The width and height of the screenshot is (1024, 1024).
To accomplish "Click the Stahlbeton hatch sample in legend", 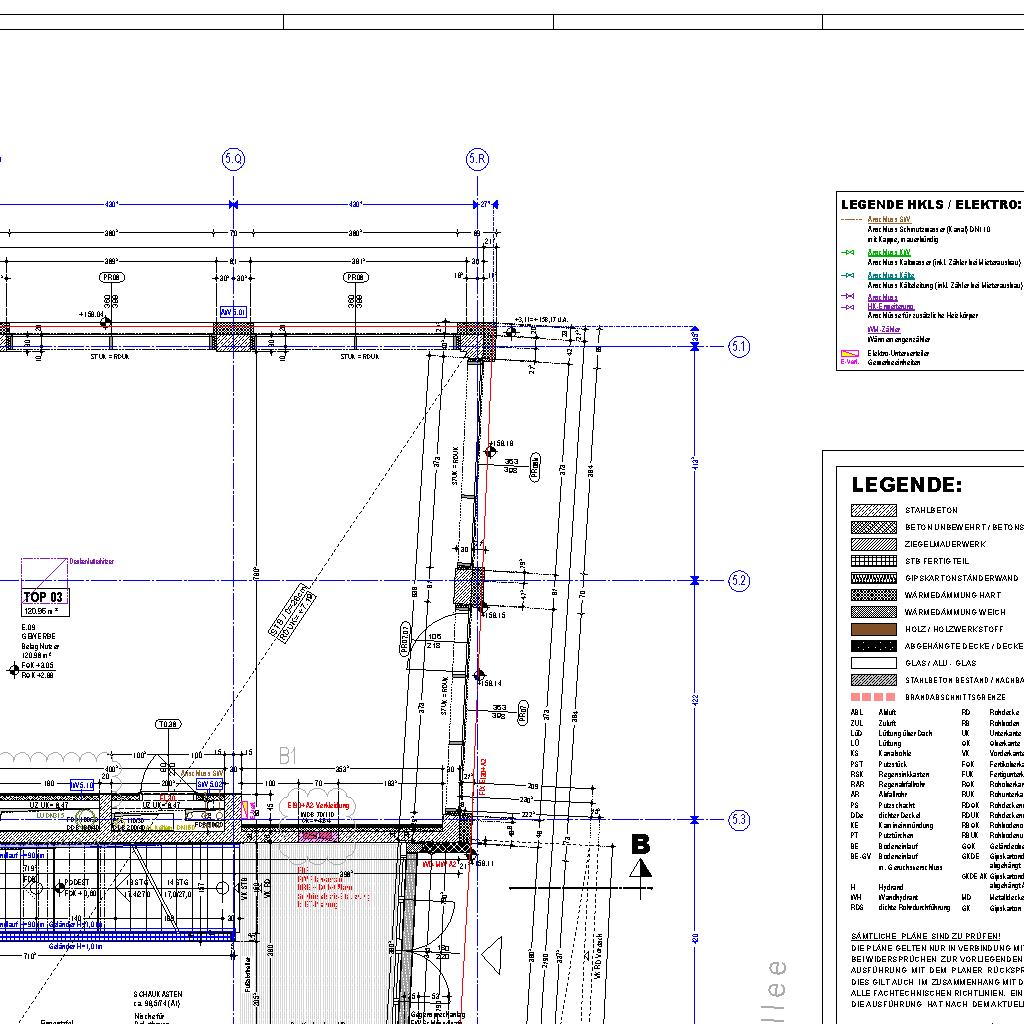I will coord(873,510).
